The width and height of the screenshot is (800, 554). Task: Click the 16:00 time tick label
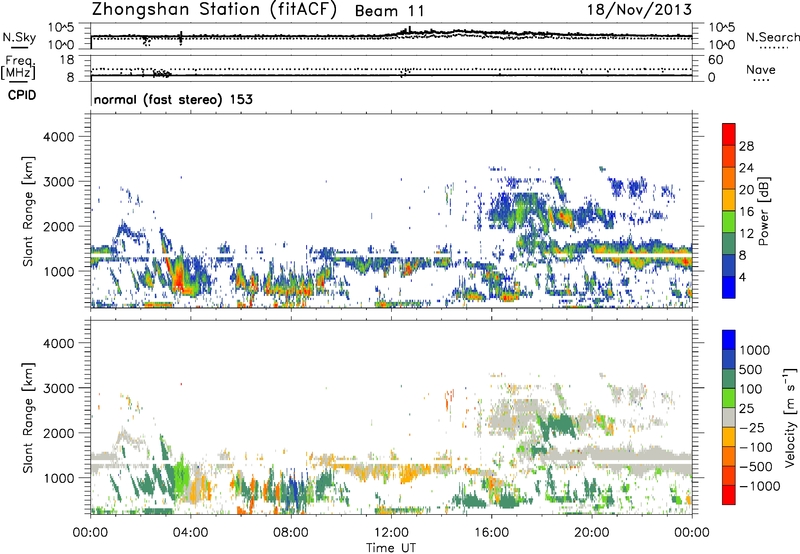491,533
